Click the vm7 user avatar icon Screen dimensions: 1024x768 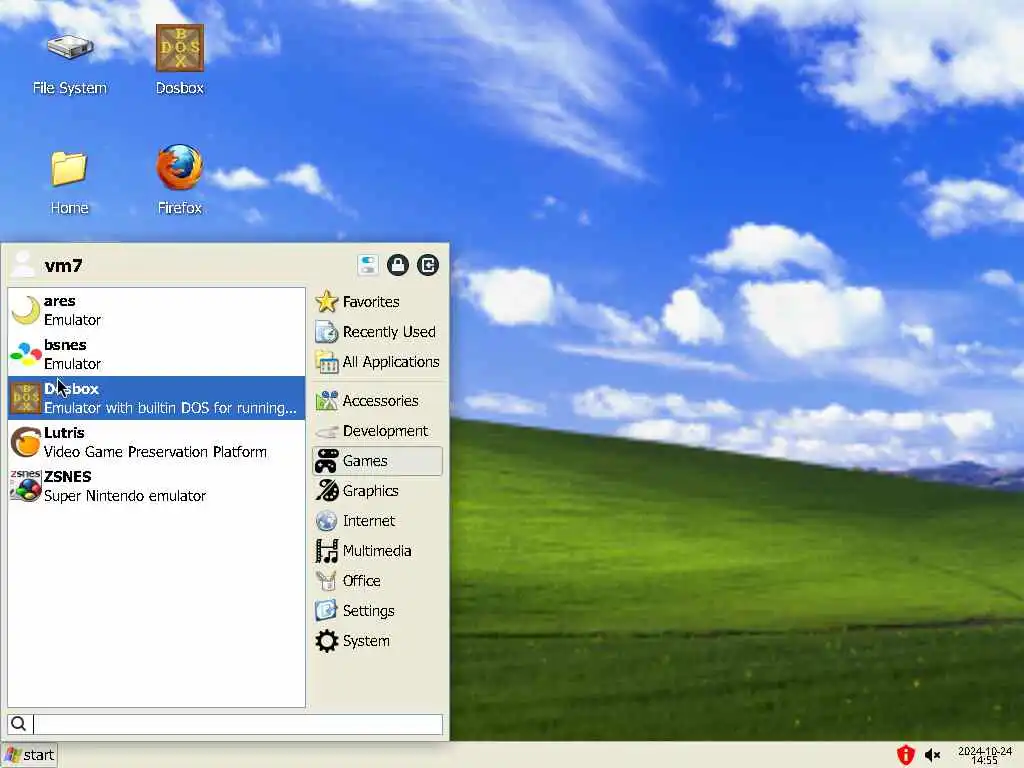[24, 264]
